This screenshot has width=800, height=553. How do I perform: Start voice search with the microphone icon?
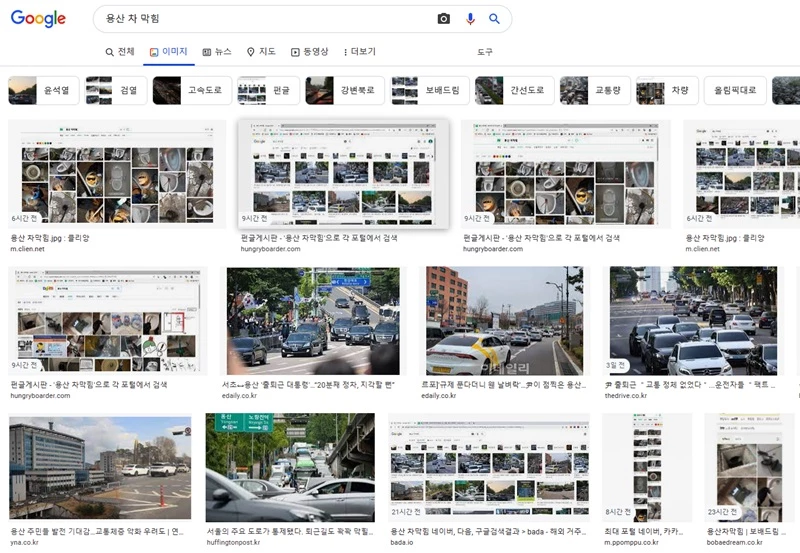click(470, 19)
